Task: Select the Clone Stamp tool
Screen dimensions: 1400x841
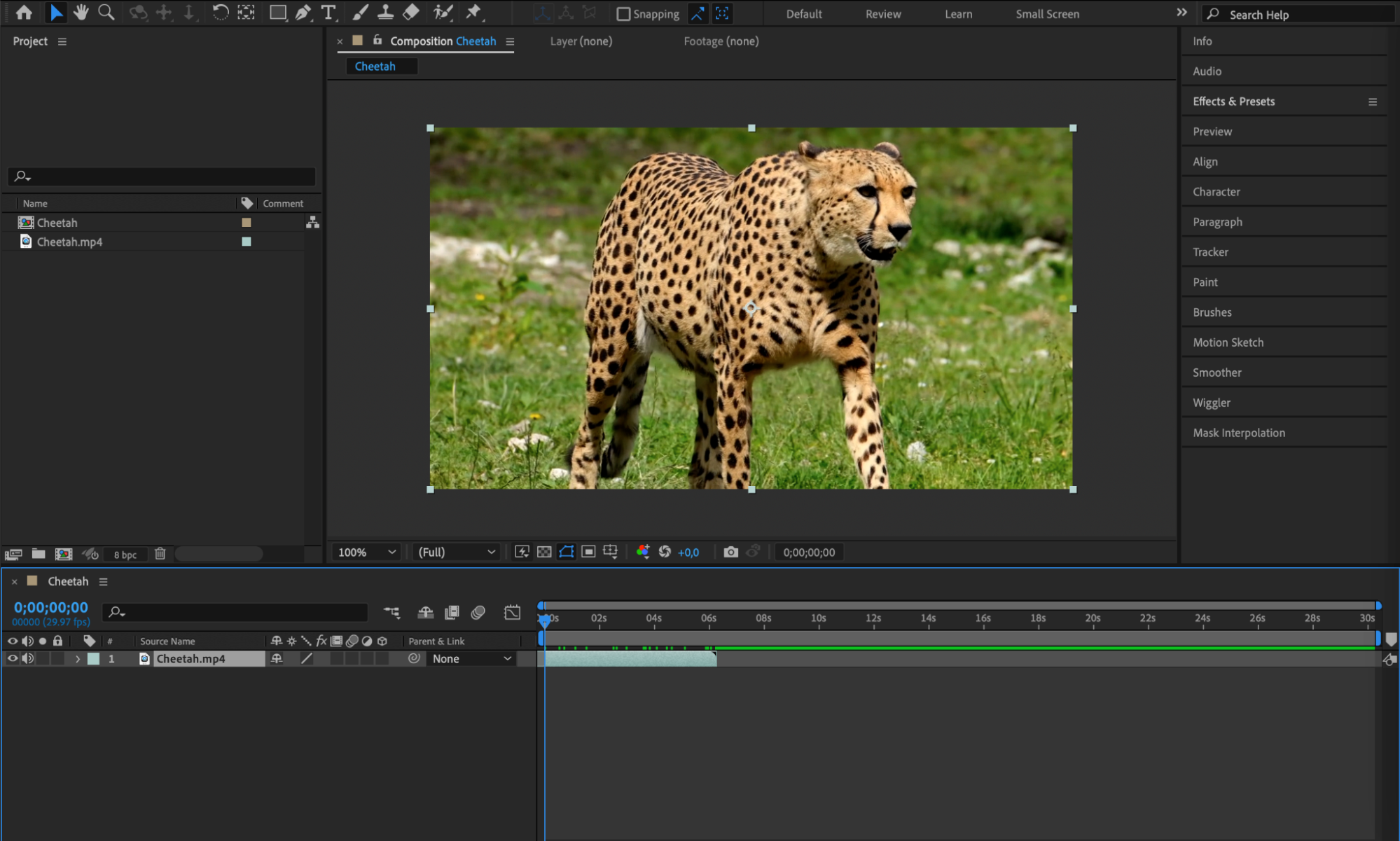Action: point(385,12)
